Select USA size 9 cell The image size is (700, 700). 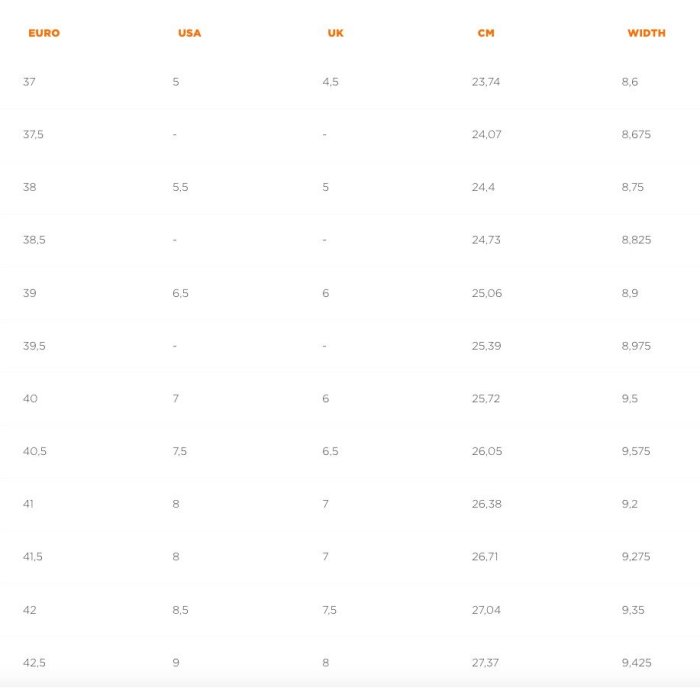(x=176, y=662)
